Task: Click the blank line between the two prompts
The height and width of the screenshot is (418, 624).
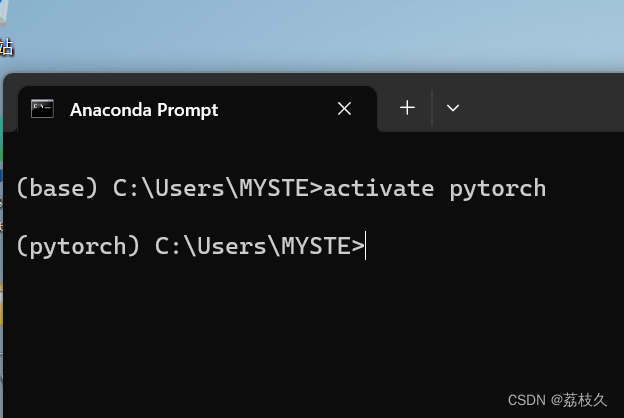Action: [x=300, y=217]
